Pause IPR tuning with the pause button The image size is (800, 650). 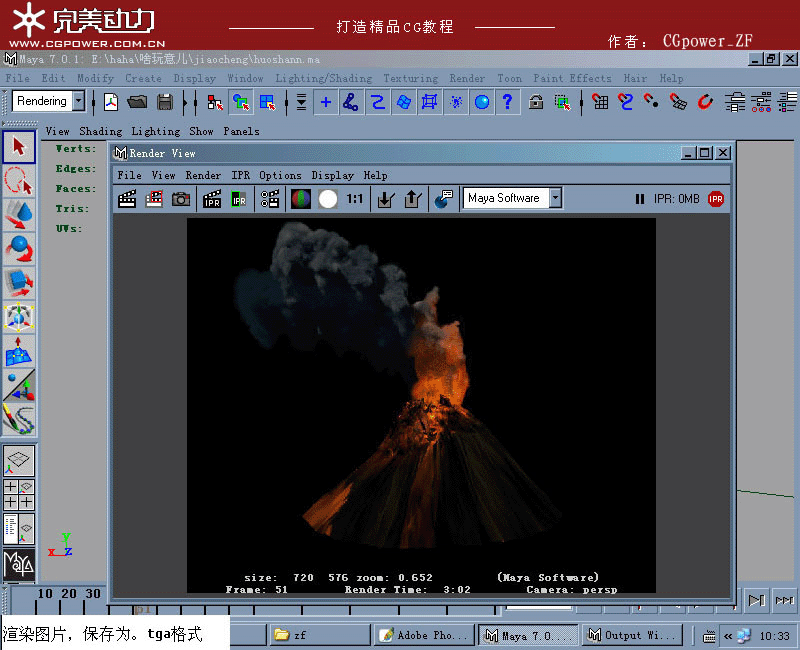pyautogui.click(x=639, y=198)
